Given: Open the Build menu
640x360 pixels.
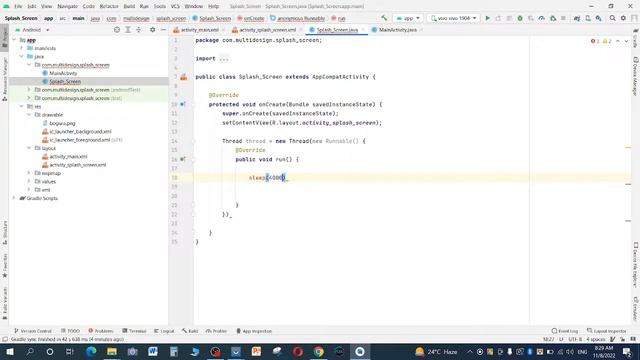Looking at the screenshot, I should 129,6.
